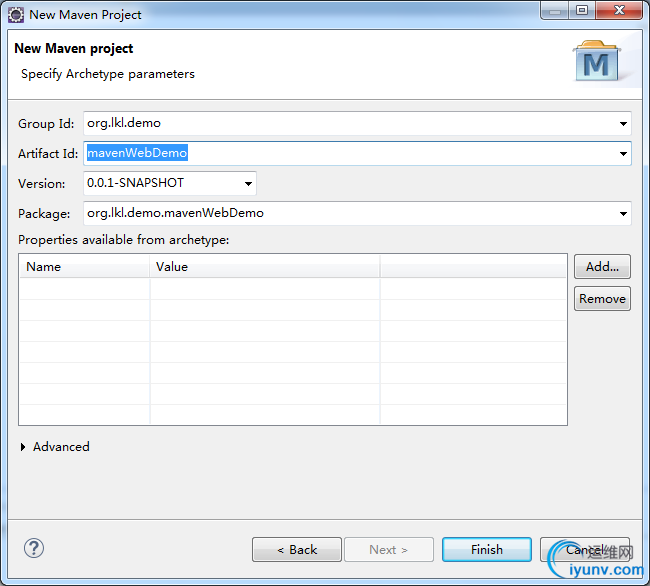
Task: Open the Artifact Id dropdown arrow
Action: click(x=623, y=154)
